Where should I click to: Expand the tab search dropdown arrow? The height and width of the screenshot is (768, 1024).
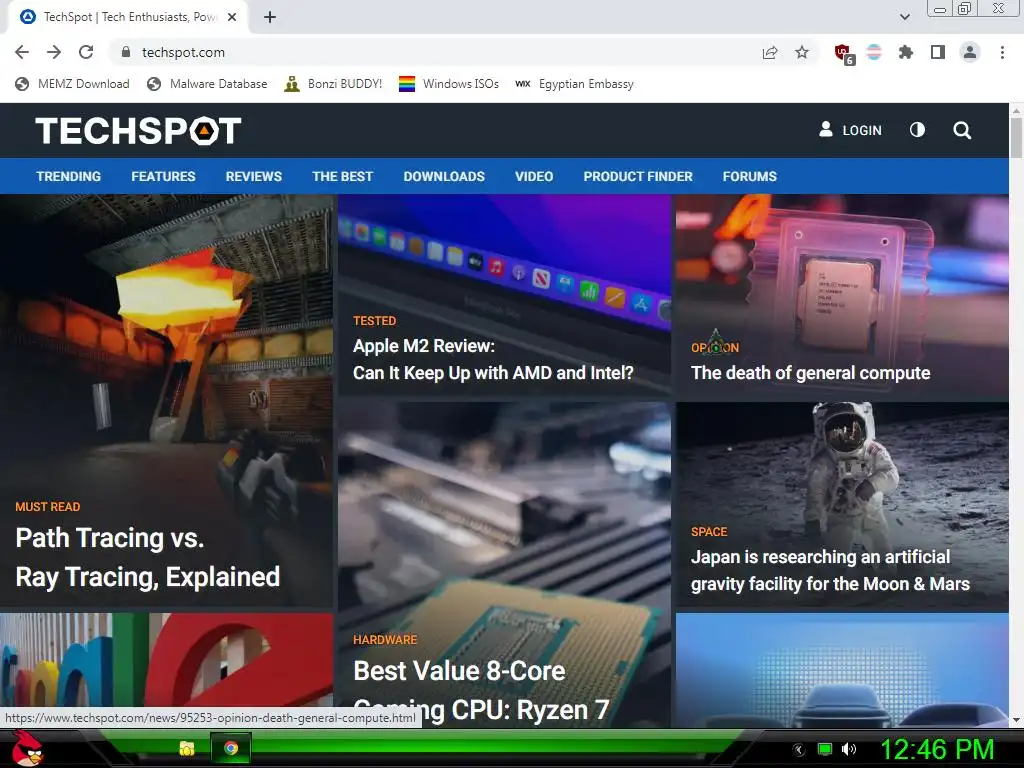pos(904,17)
